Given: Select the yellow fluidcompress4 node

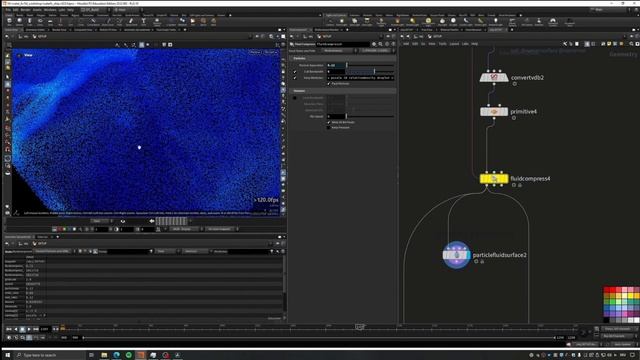Looking at the screenshot, I should [494, 178].
